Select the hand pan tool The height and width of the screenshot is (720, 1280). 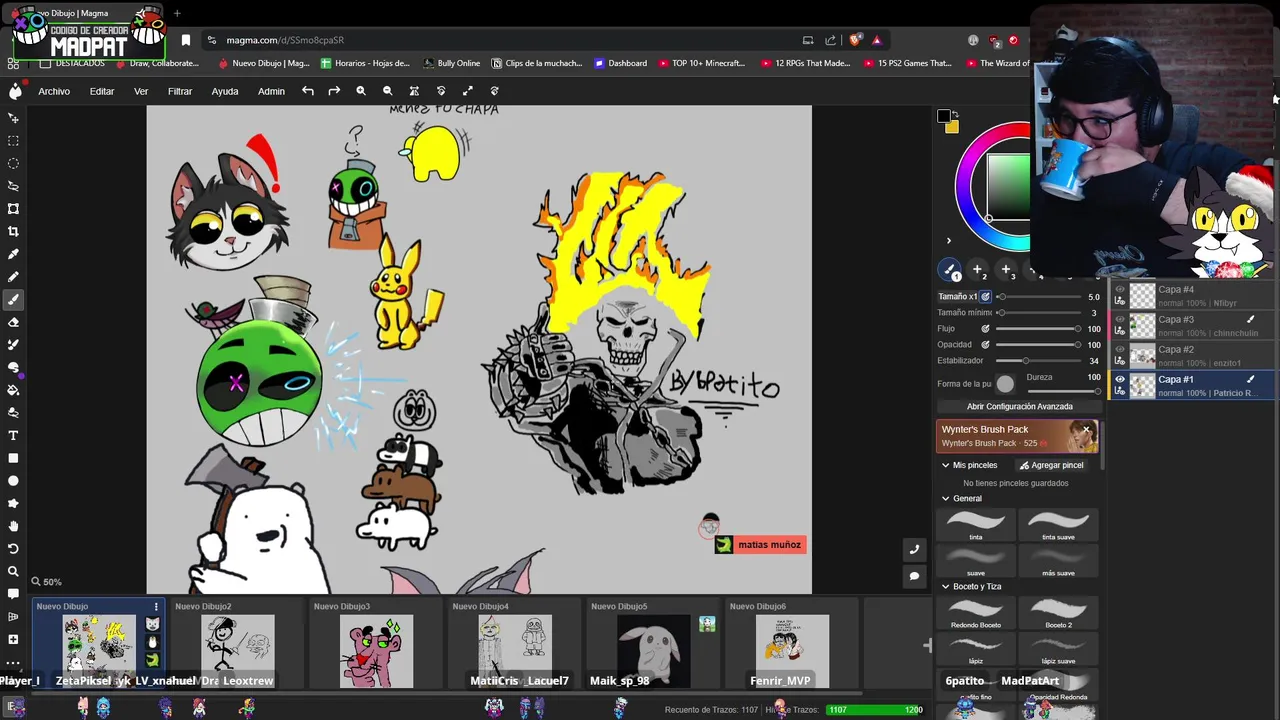13,526
